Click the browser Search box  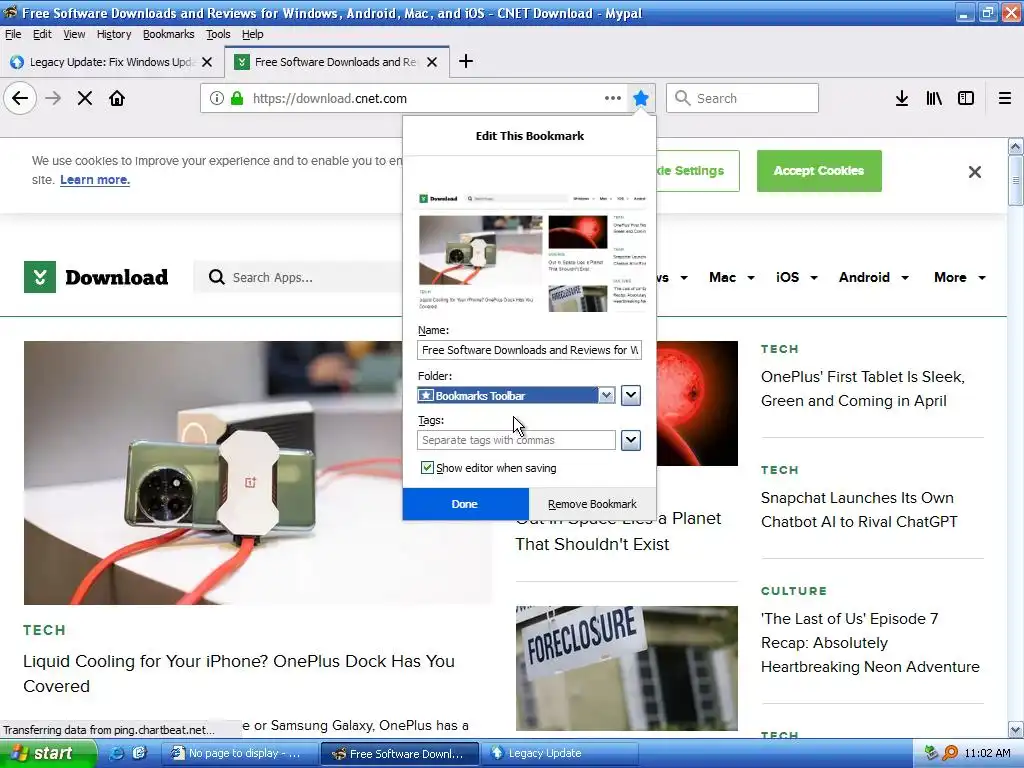tap(743, 98)
